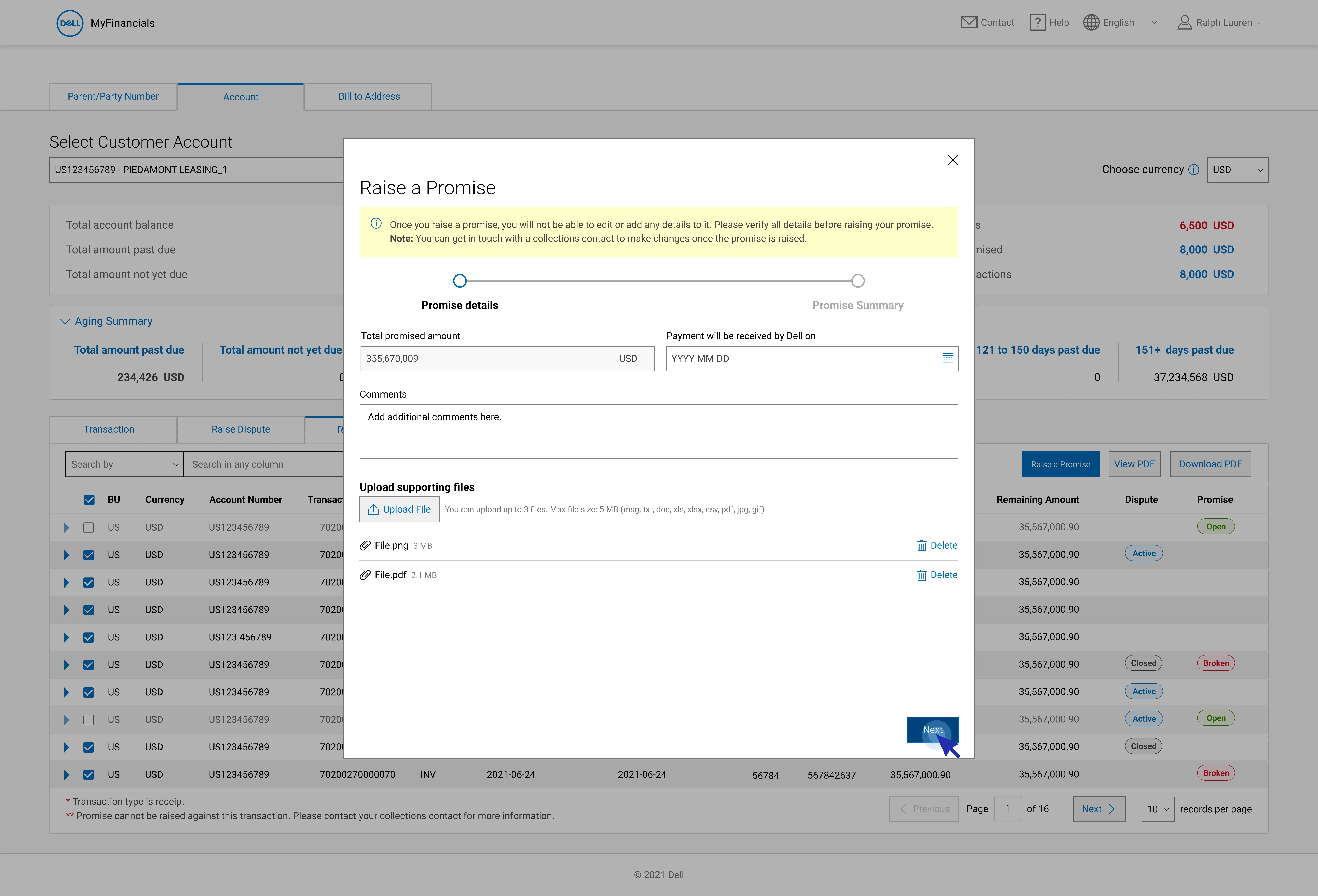Open the calendar date picker icon

click(x=948, y=358)
